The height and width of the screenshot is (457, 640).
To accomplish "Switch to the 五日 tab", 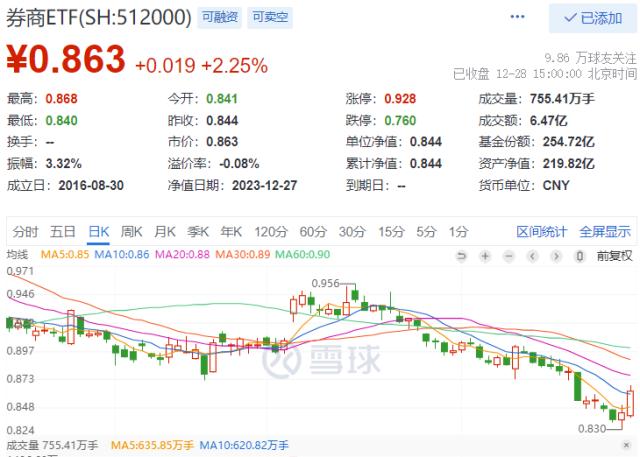I will click(x=63, y=232).
